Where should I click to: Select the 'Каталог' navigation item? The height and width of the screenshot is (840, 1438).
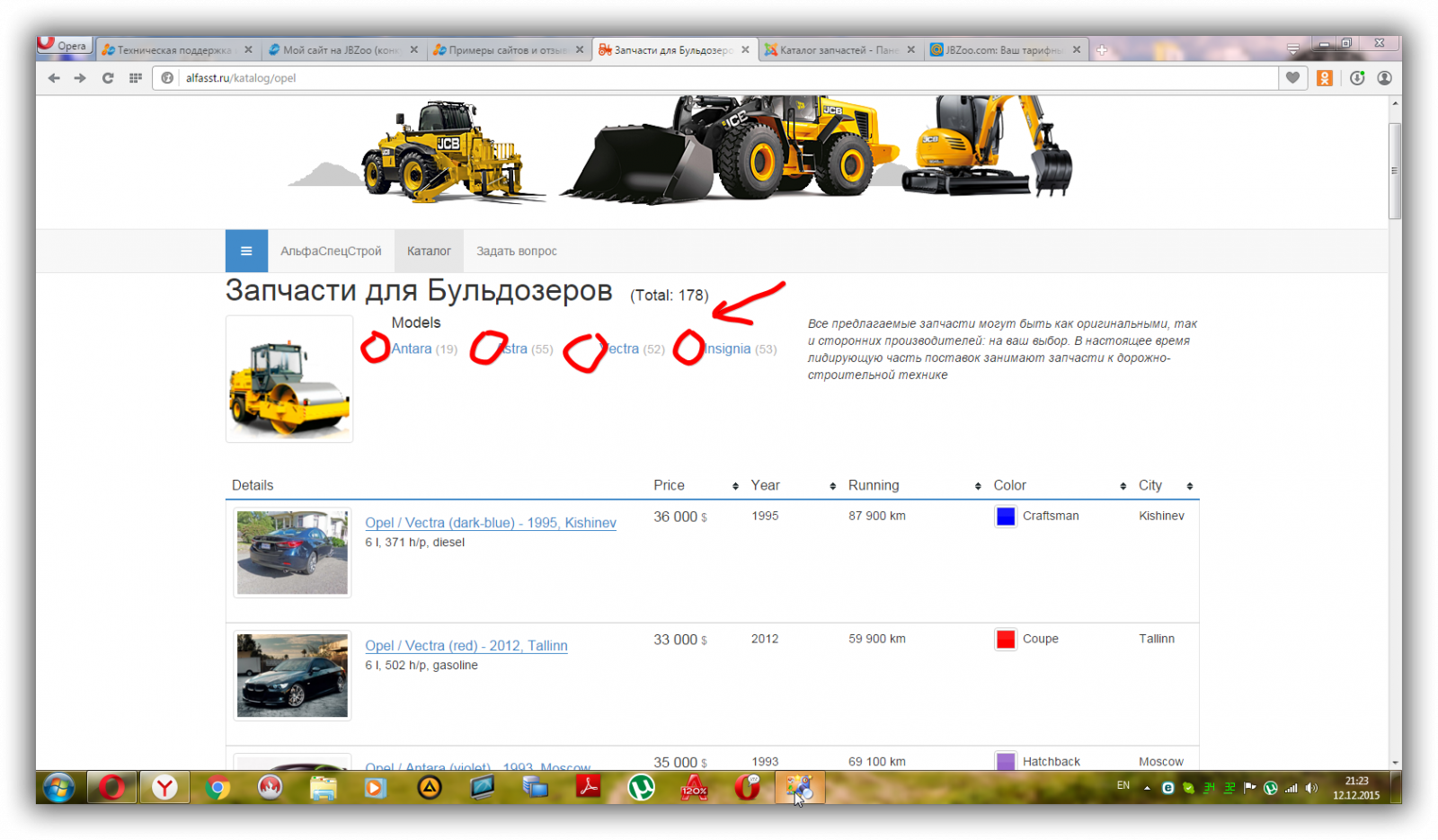tap(429, 252)
